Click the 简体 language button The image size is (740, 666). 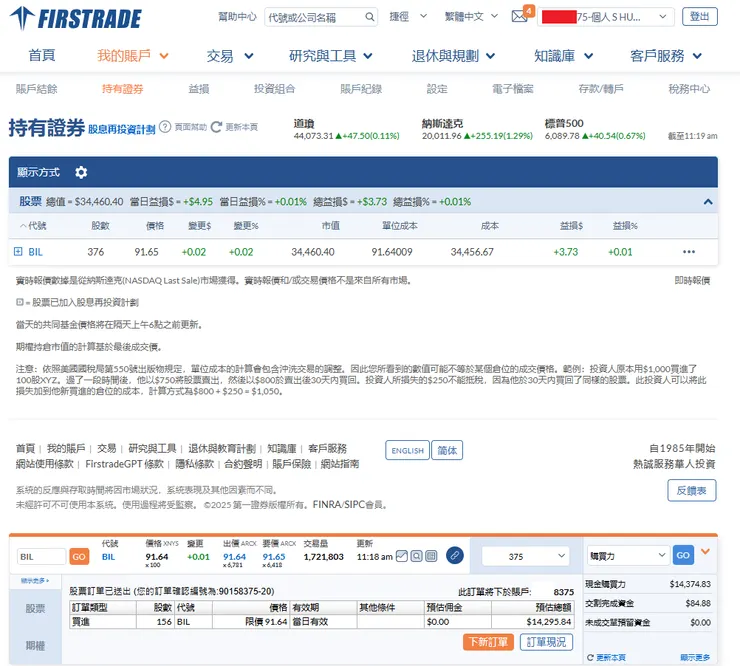tap(447, 450)
